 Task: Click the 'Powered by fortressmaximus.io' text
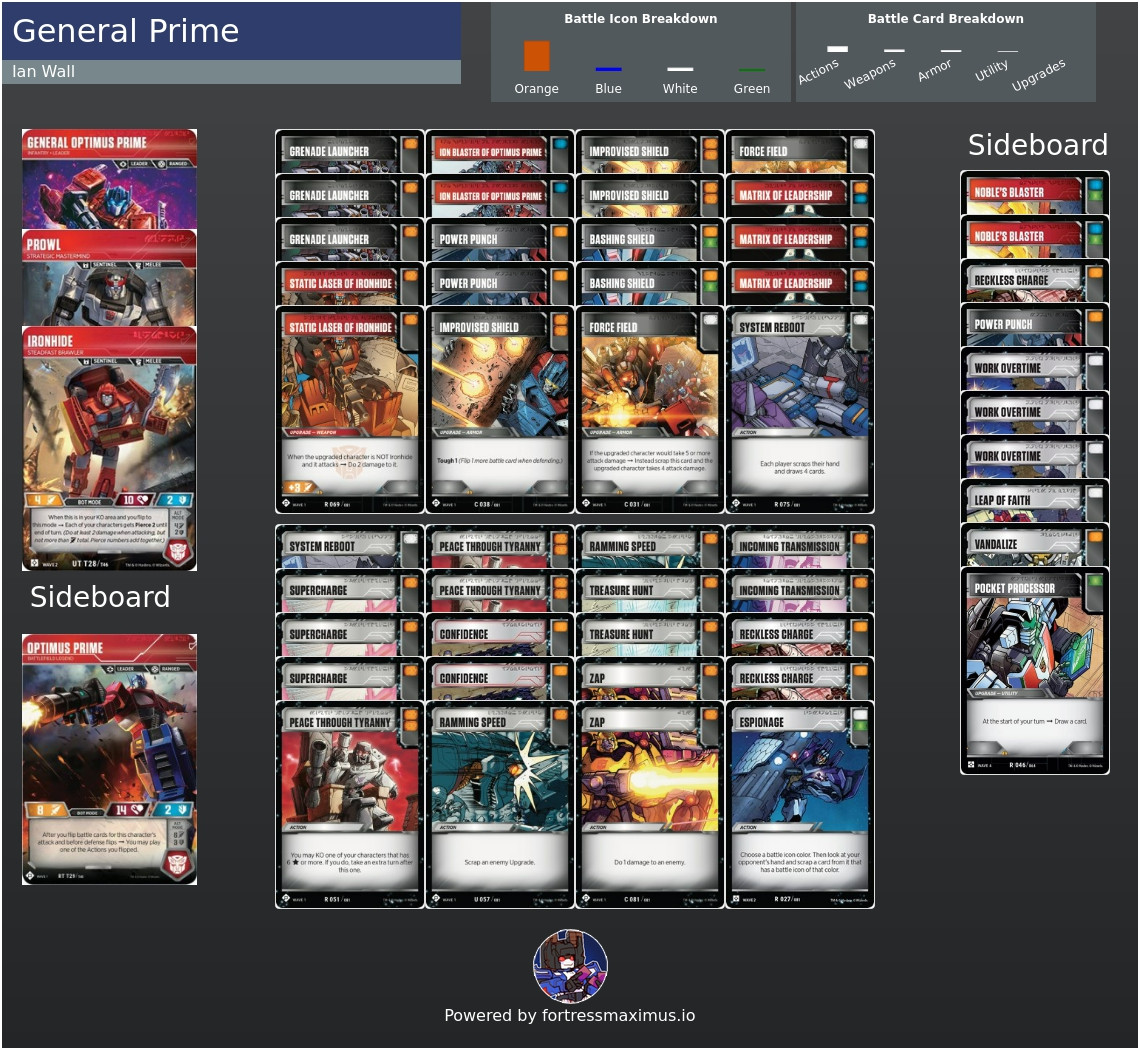(570, 1016)
